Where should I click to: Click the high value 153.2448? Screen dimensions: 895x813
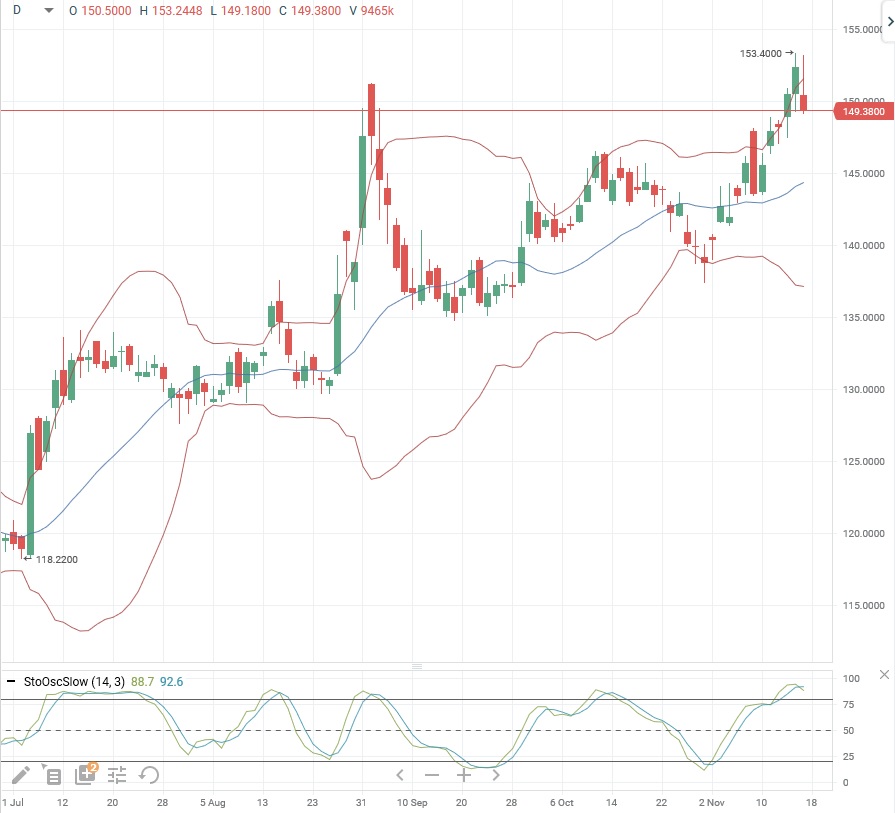tap(177, 11)
